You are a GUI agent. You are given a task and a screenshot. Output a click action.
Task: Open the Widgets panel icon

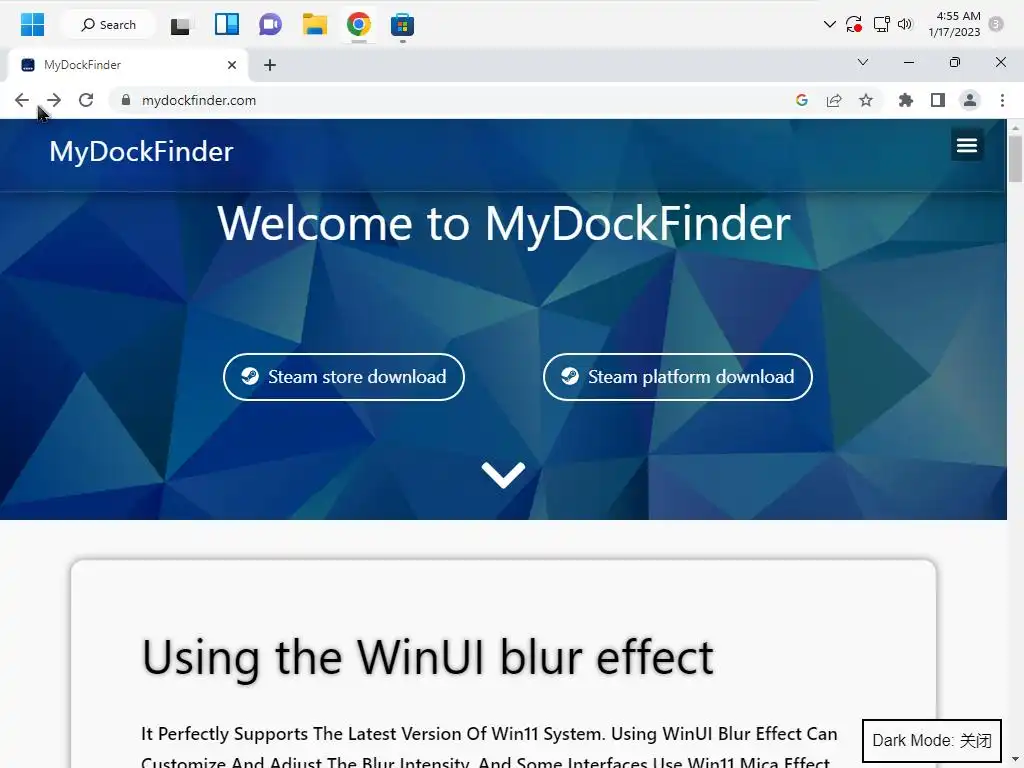tap(227, 25)
